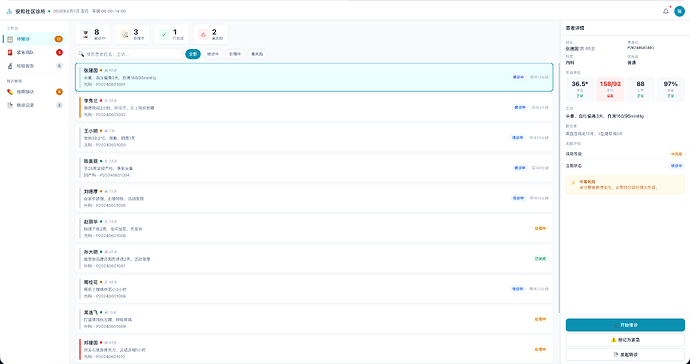The height and width of the screenshot is (364, 690).
Task: Click the stethoscope icon on the 3 stat card
Action: point(125,34)
